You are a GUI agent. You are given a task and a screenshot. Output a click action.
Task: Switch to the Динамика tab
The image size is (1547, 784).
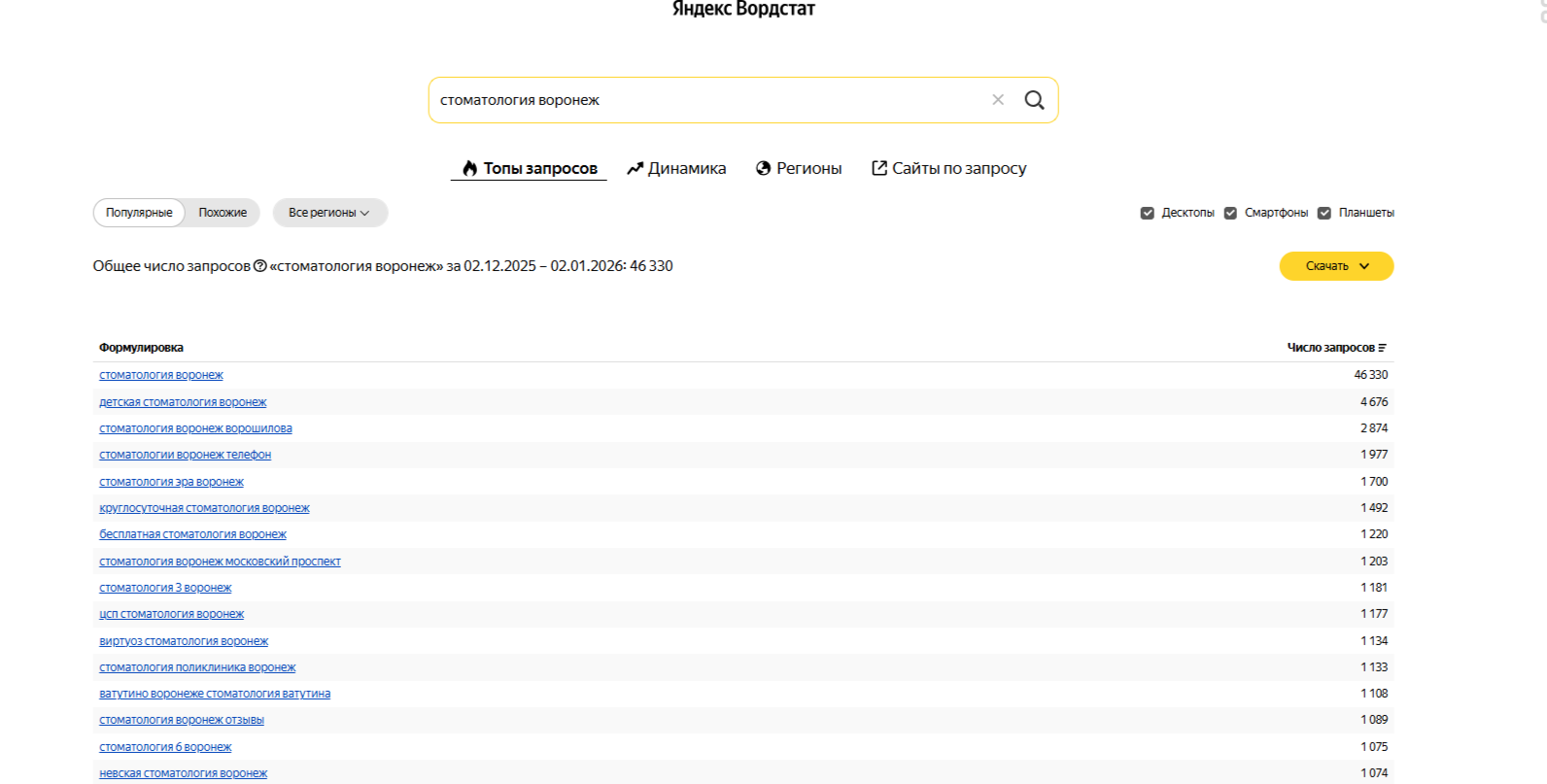[x=676, y=168]
